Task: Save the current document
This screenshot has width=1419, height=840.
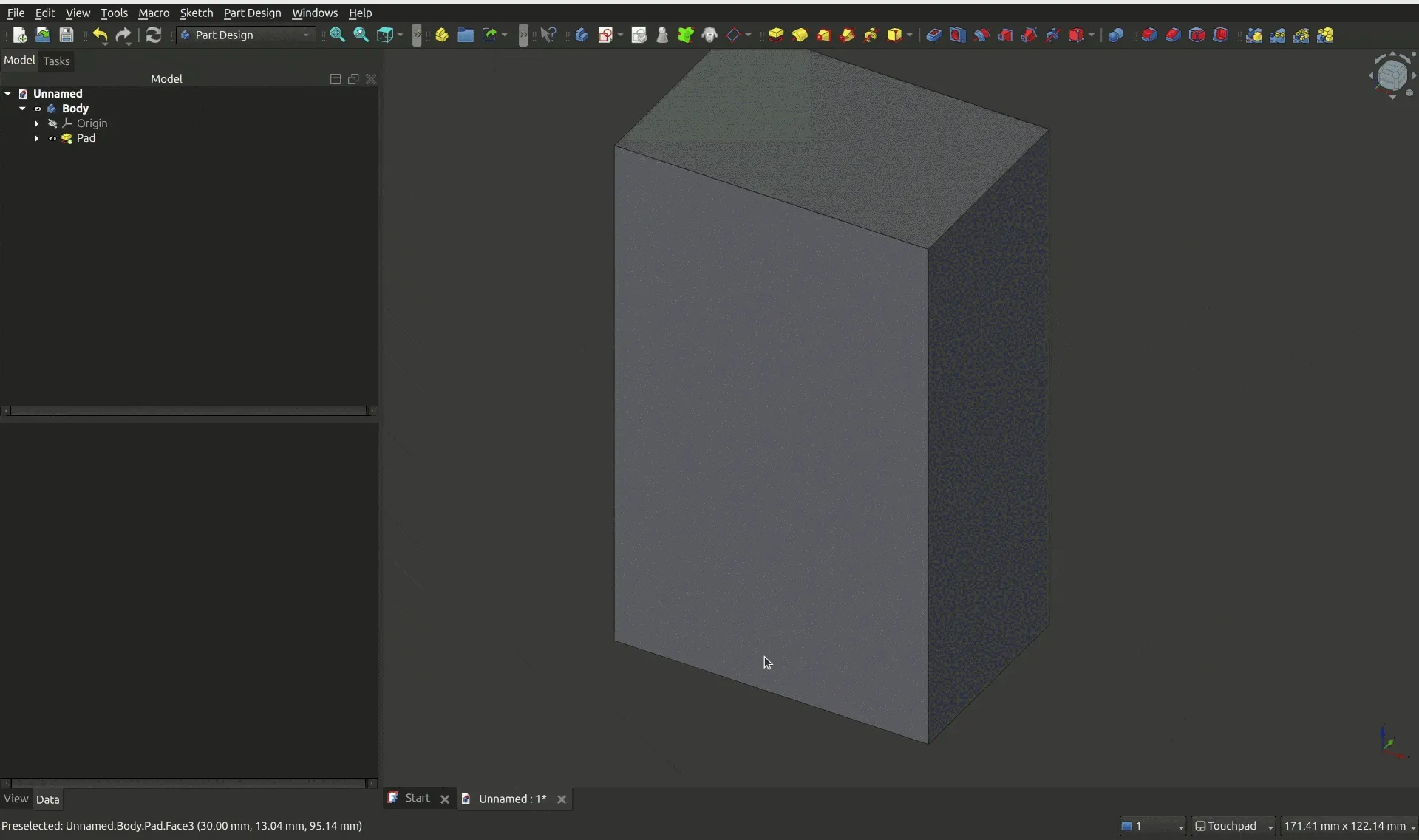Action: (x=67, y=35)
